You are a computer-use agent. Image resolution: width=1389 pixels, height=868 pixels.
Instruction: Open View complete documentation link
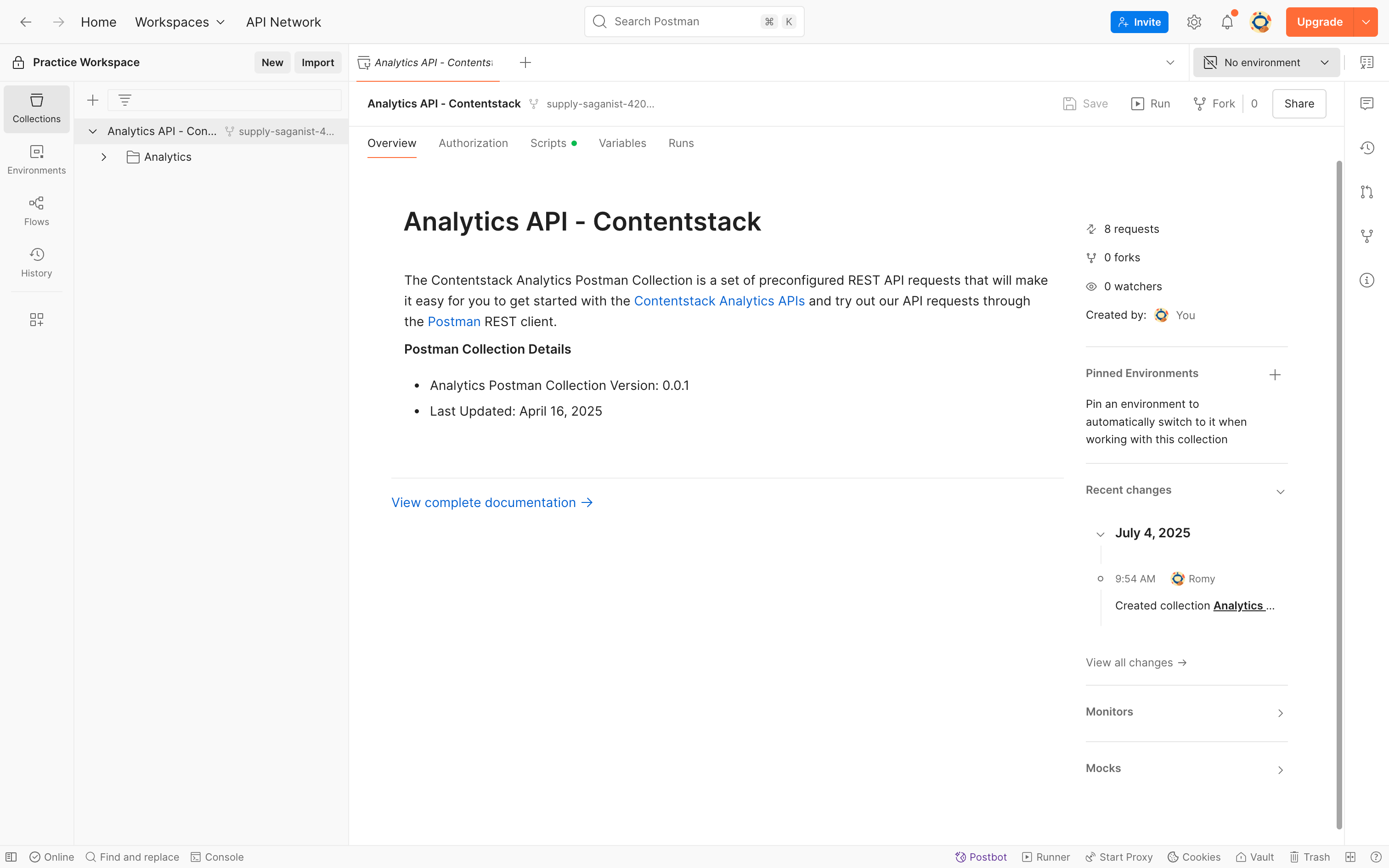click(492, 503)
